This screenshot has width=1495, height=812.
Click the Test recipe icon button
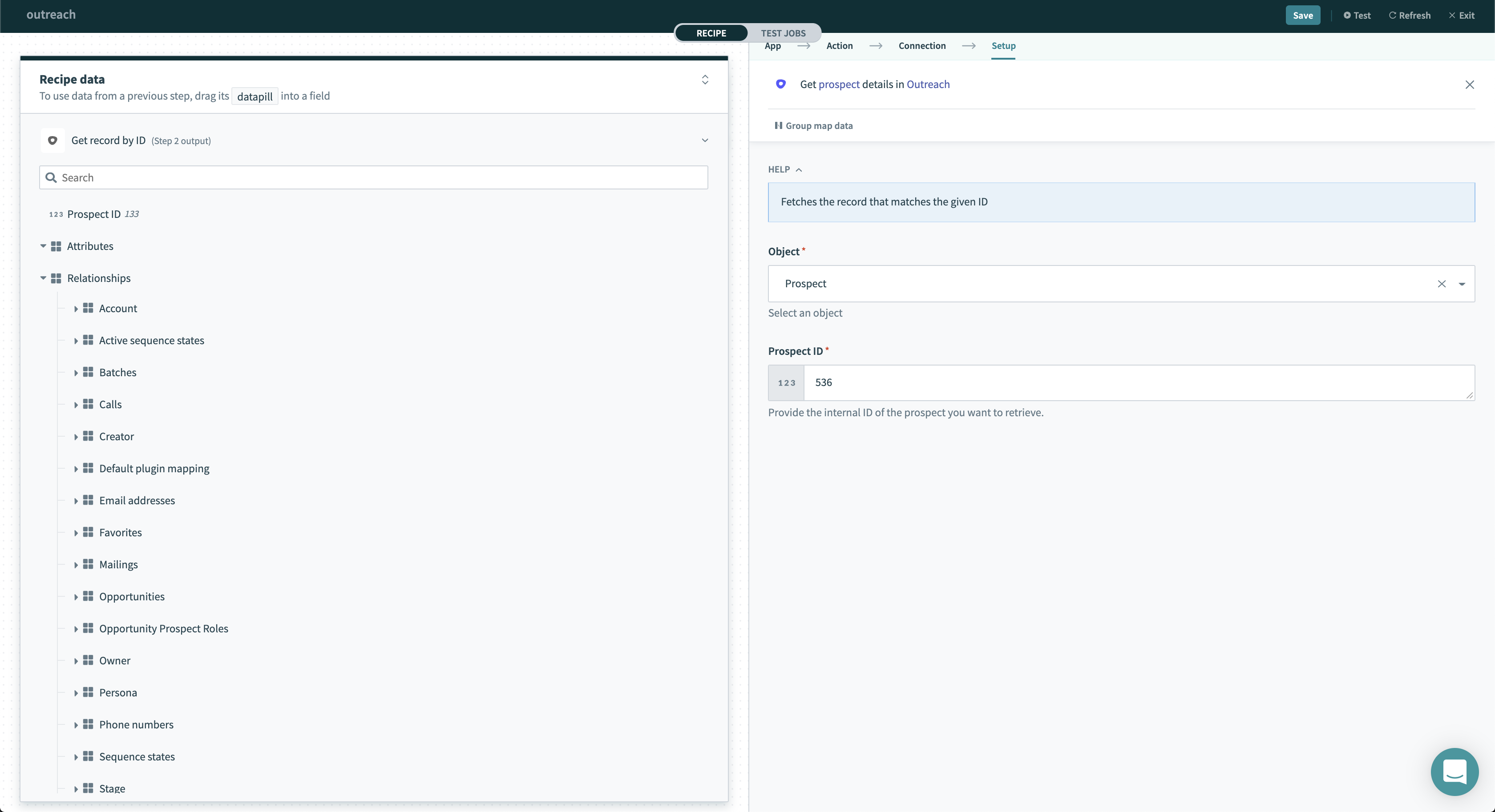1347,16
